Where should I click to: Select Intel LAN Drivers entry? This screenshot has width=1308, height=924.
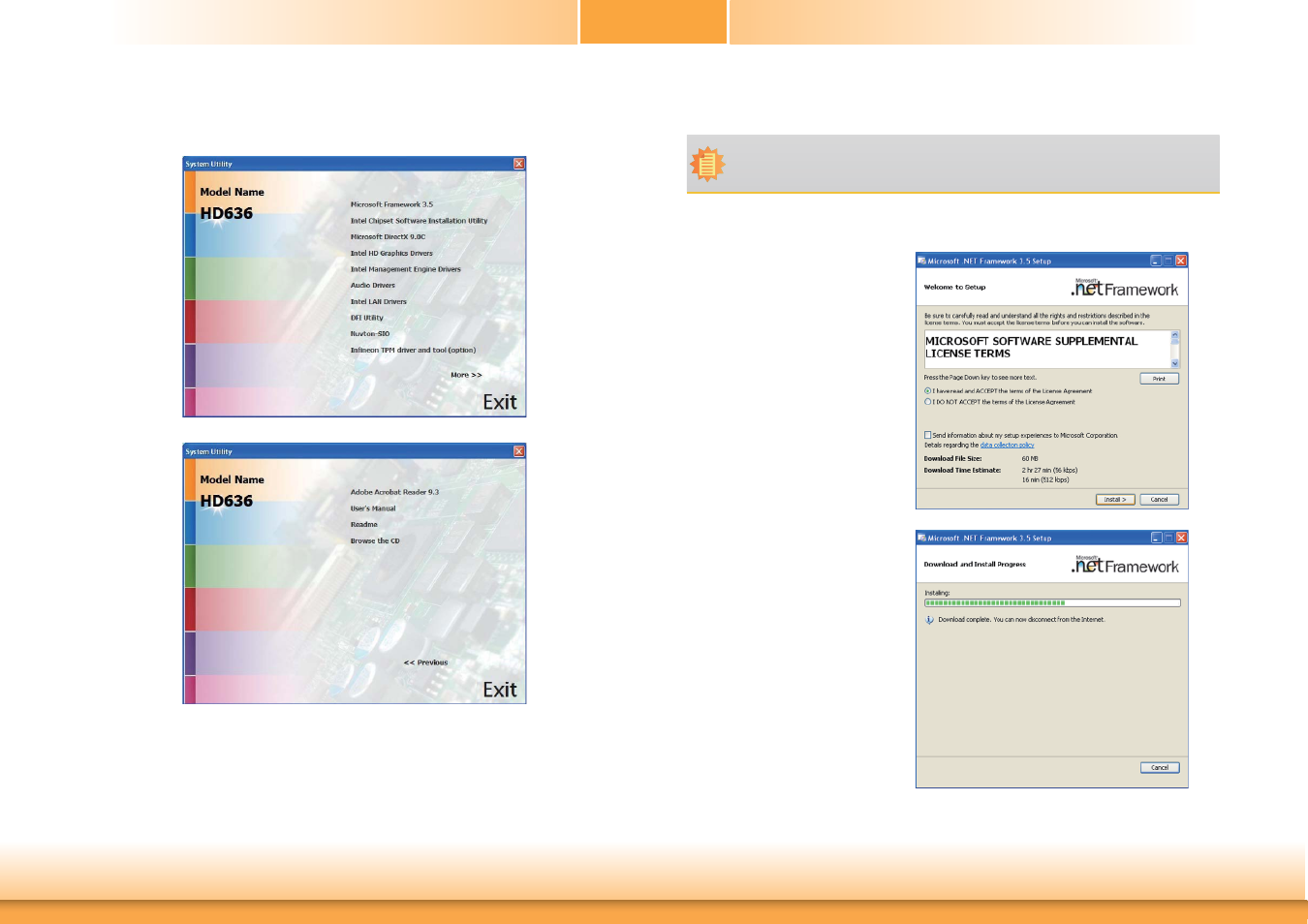coord(378,301)
